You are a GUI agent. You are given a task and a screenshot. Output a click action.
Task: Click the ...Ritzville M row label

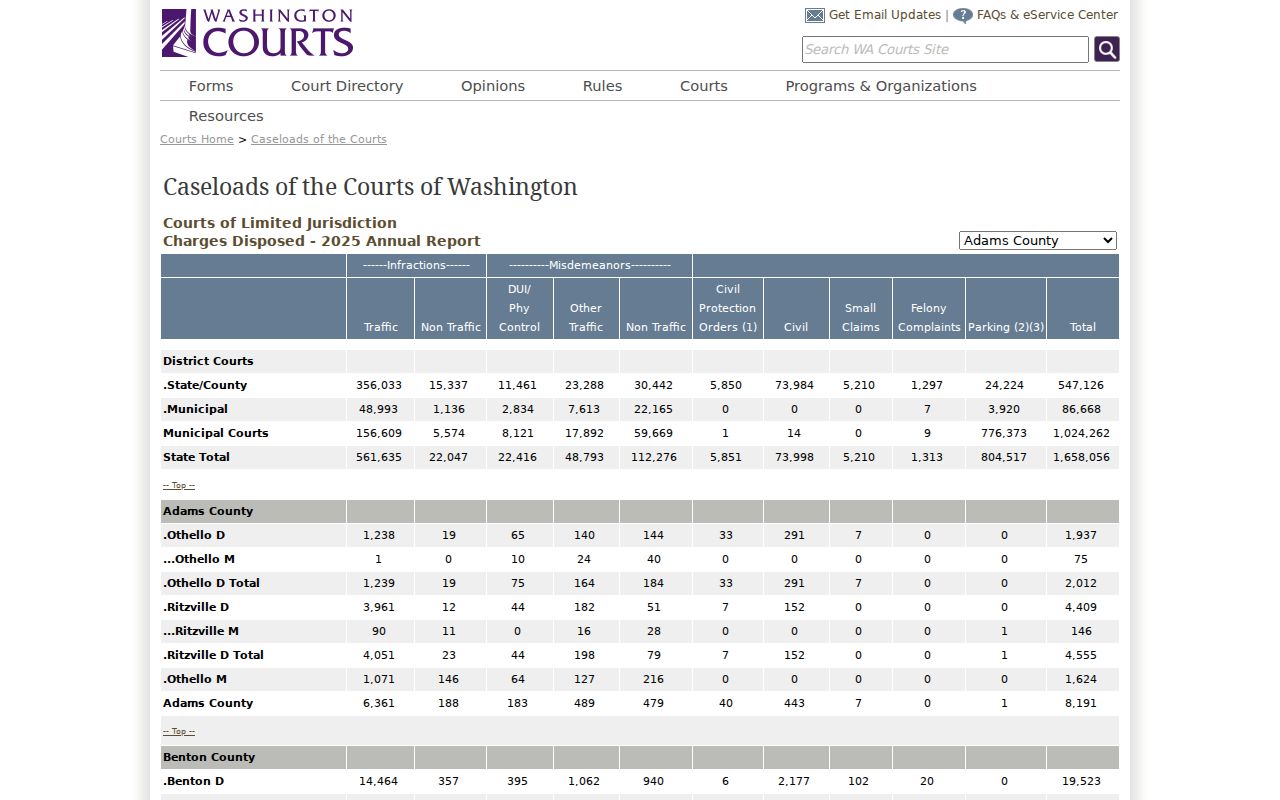click(201, 631)
